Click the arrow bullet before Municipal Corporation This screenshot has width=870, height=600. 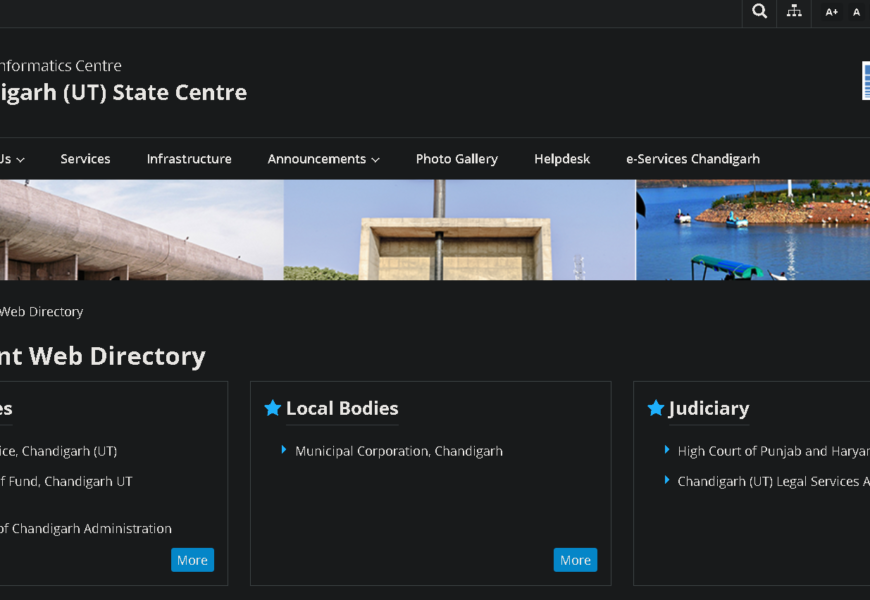[x=284, y=450]
